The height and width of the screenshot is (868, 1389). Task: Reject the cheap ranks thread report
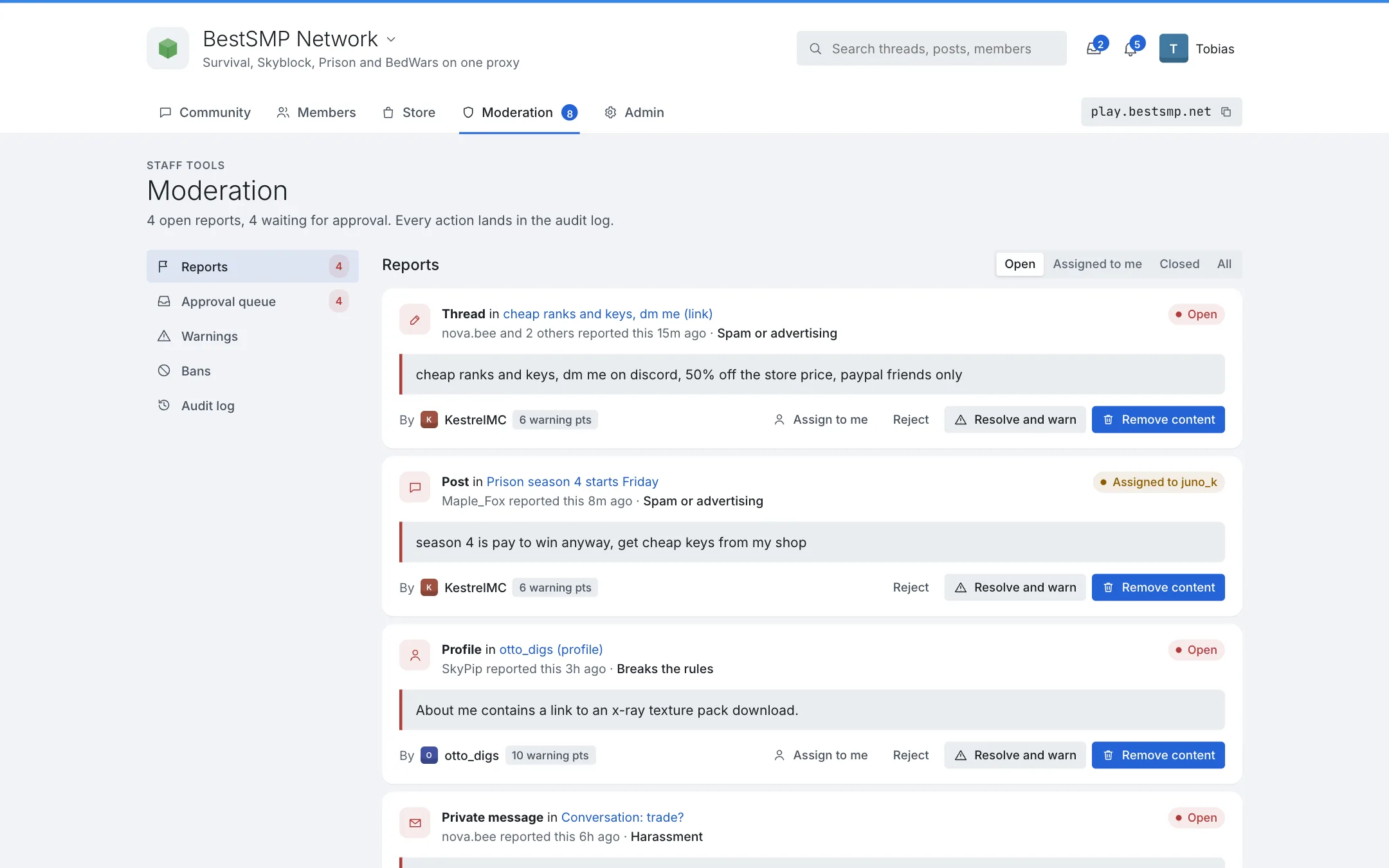911,419
